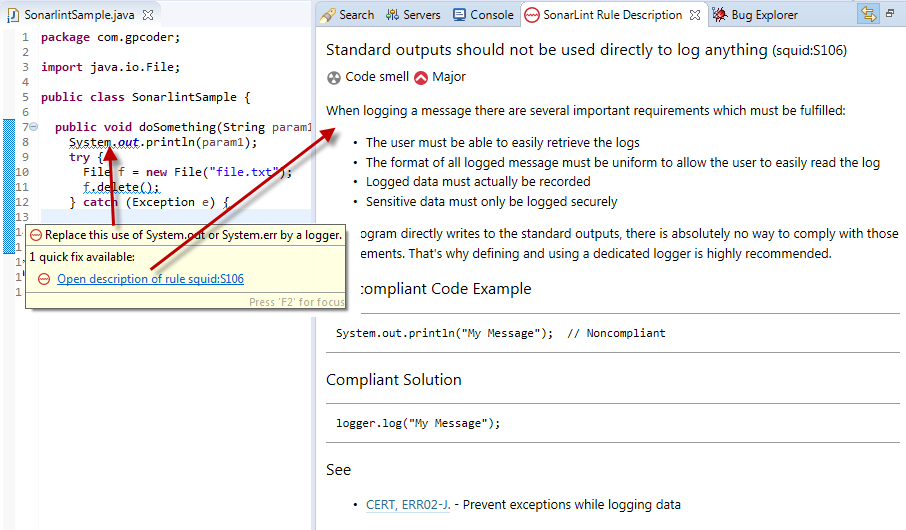The image size is (906, 530).
Task: Click the Java file icon on editor tab
Action: 13,16
